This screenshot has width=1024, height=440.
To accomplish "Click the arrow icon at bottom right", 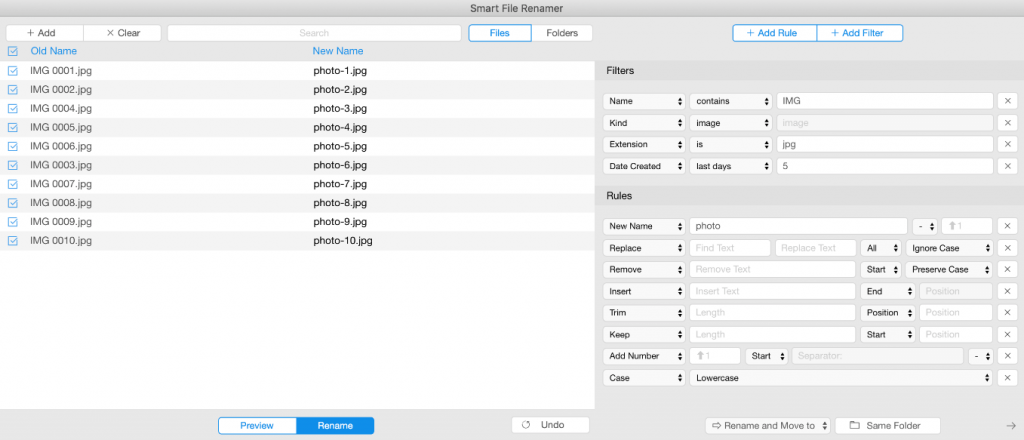I will click(1011, 424).
